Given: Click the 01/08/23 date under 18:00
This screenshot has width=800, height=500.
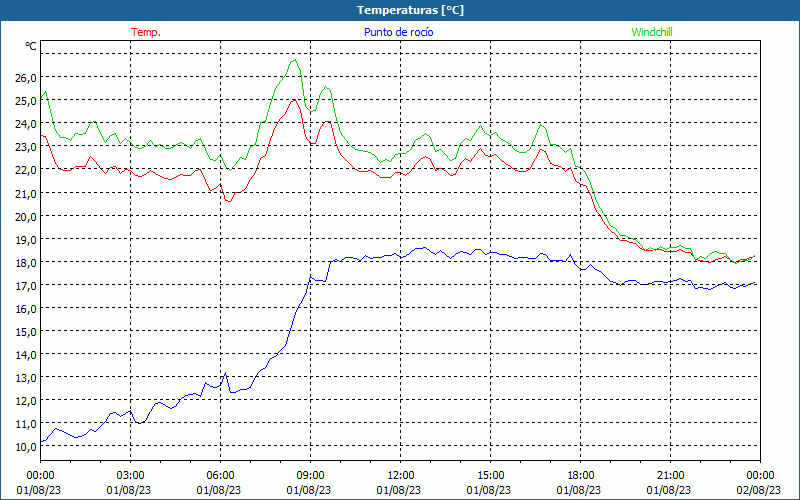Looking at the screenshot, I should (579, 490).
